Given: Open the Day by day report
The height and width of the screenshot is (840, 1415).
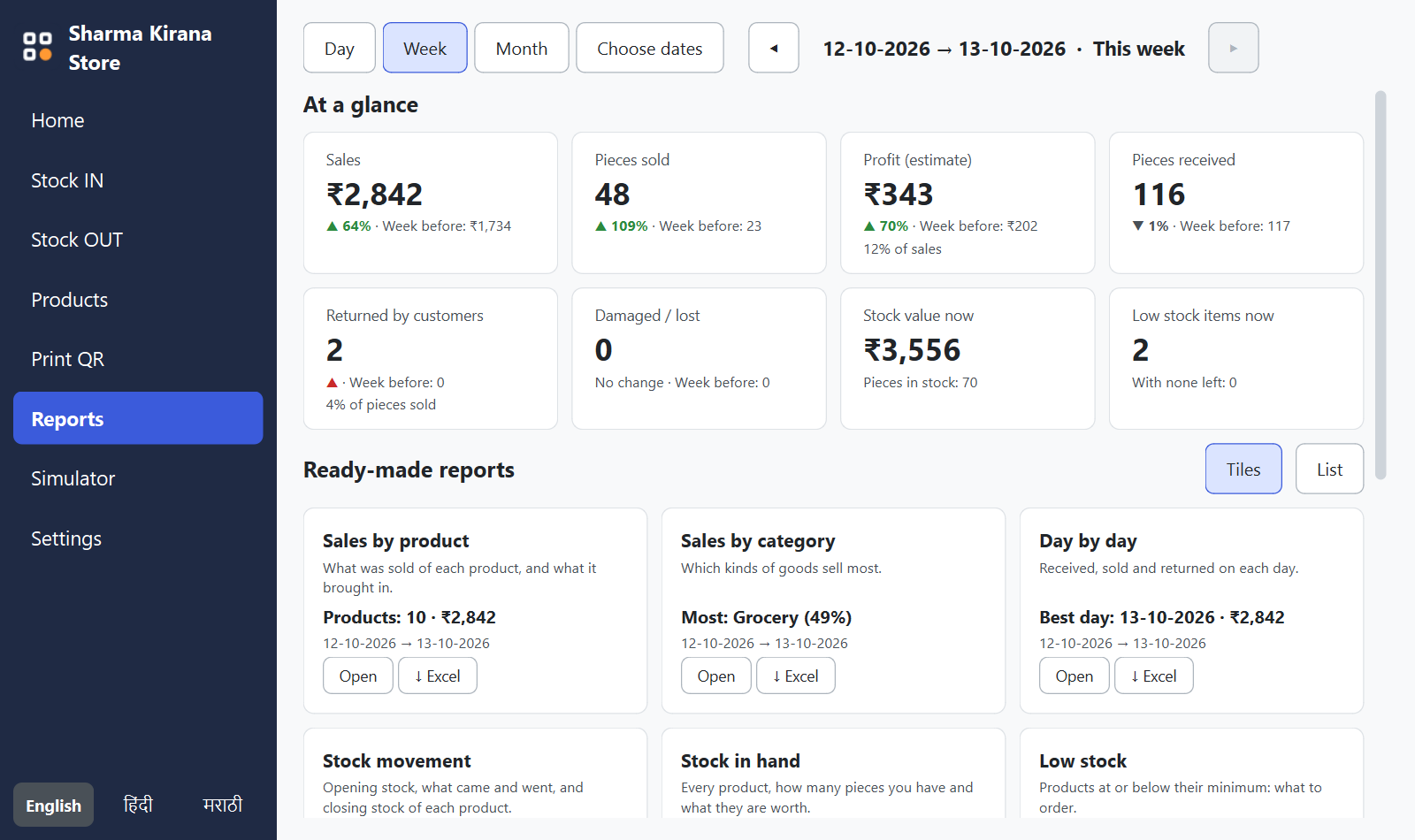Looking at the screenshot, I should click(x=1075, y=676).
